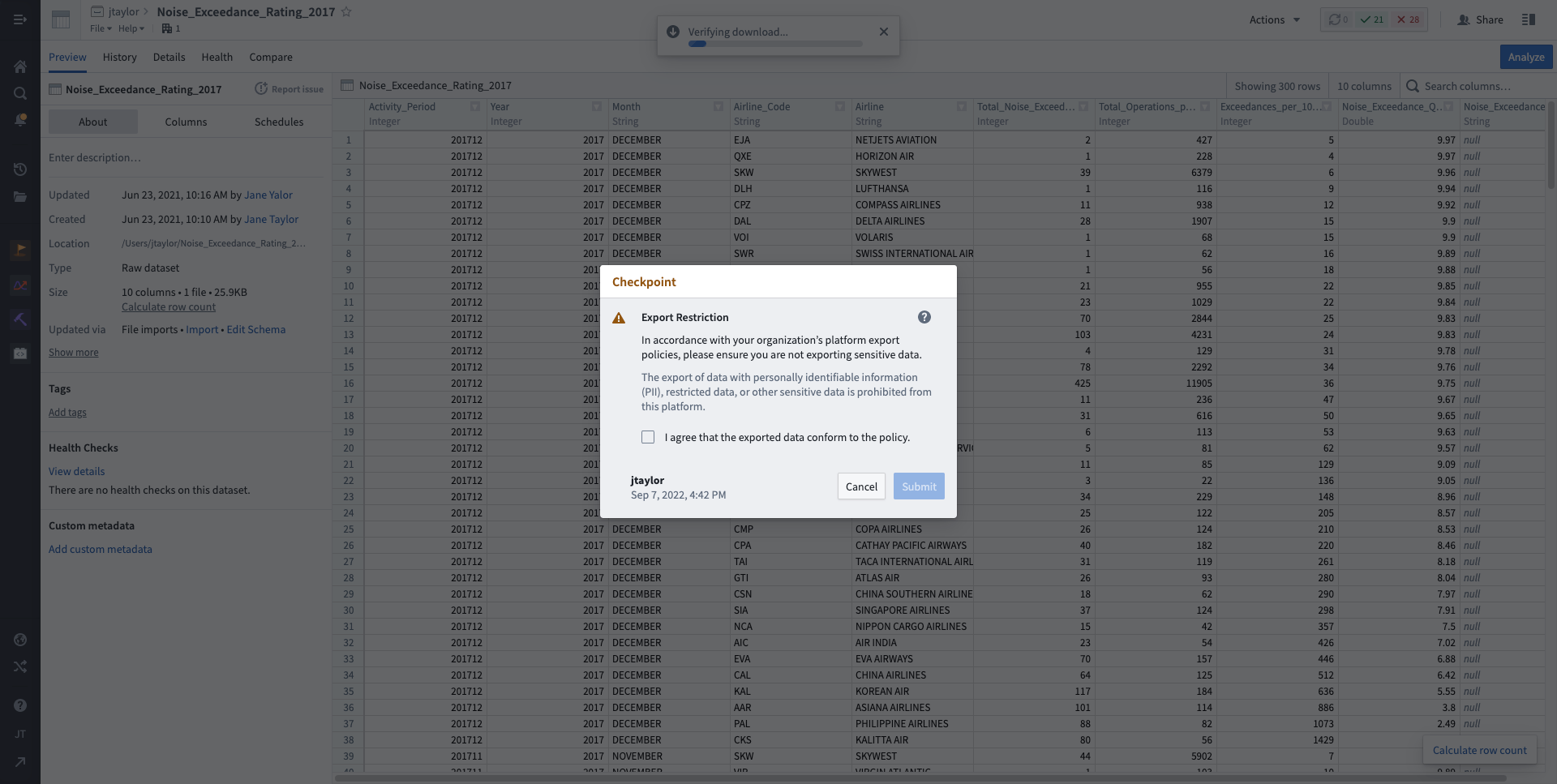Open the orange flag app in sidebar
The image size is (1557, 784).
20,250
